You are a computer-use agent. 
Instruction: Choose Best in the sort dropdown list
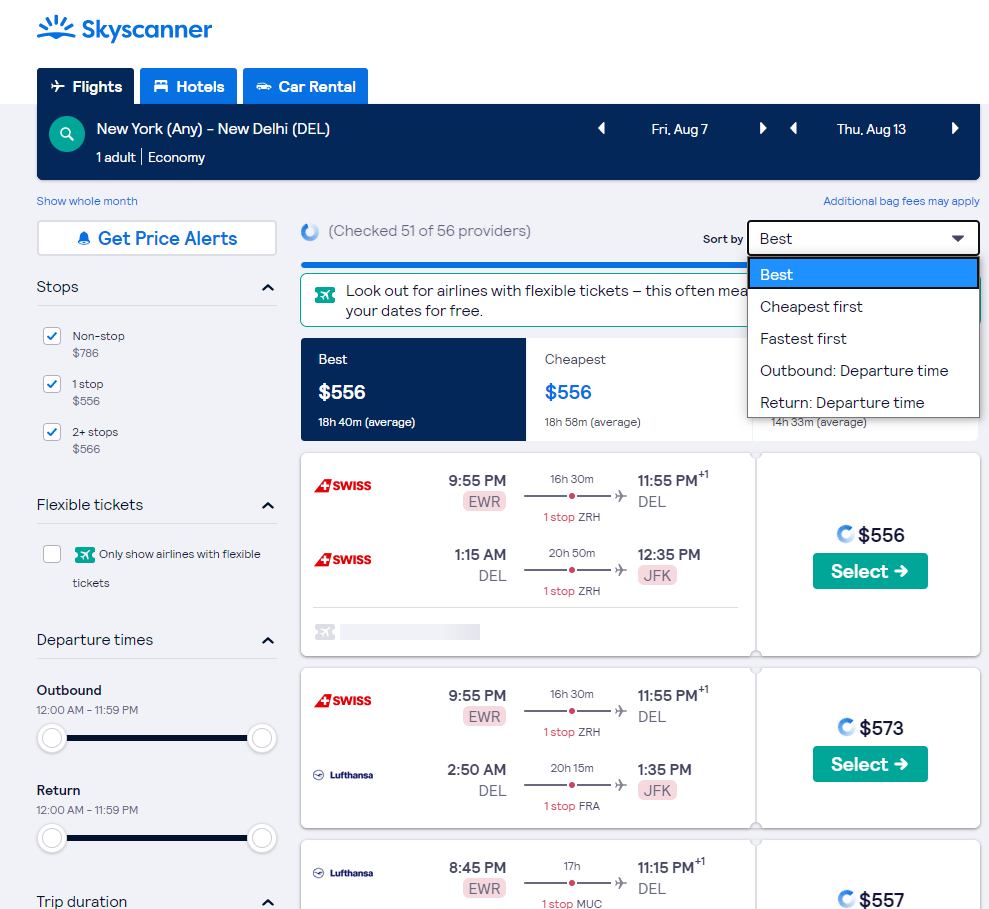863,274
